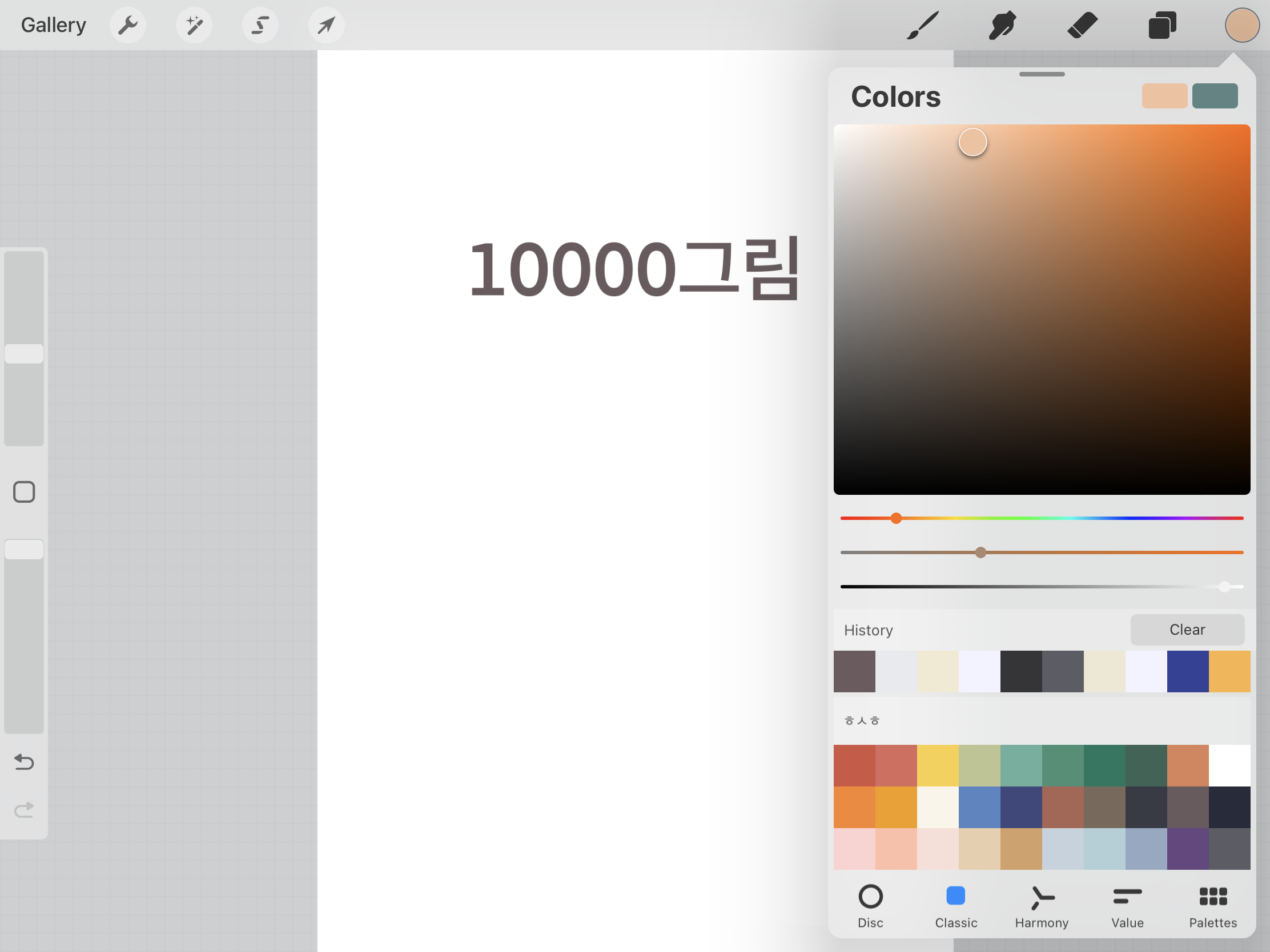
Task: Tap the 10000그림 text on canvas
Action: pos(634,269)
